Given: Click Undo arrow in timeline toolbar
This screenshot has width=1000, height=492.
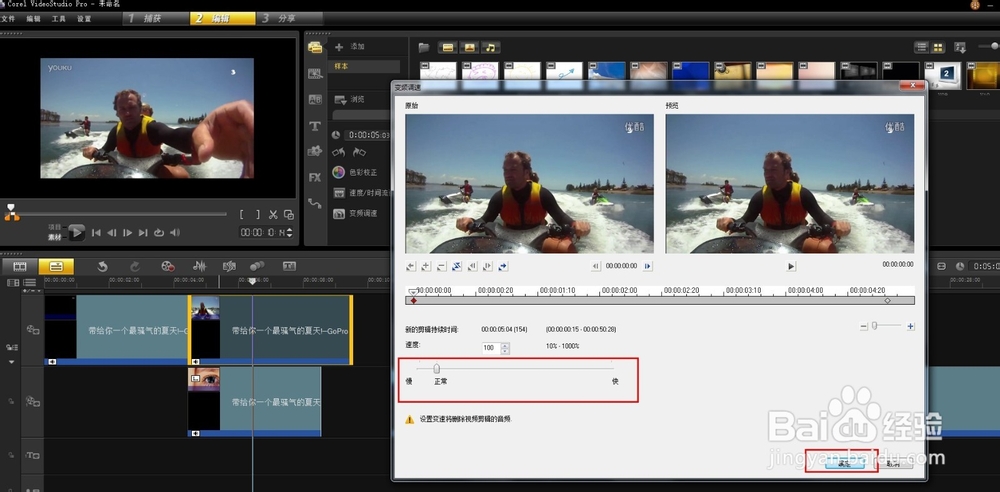Looking at the screenshot, I should [x=102, y=266].
